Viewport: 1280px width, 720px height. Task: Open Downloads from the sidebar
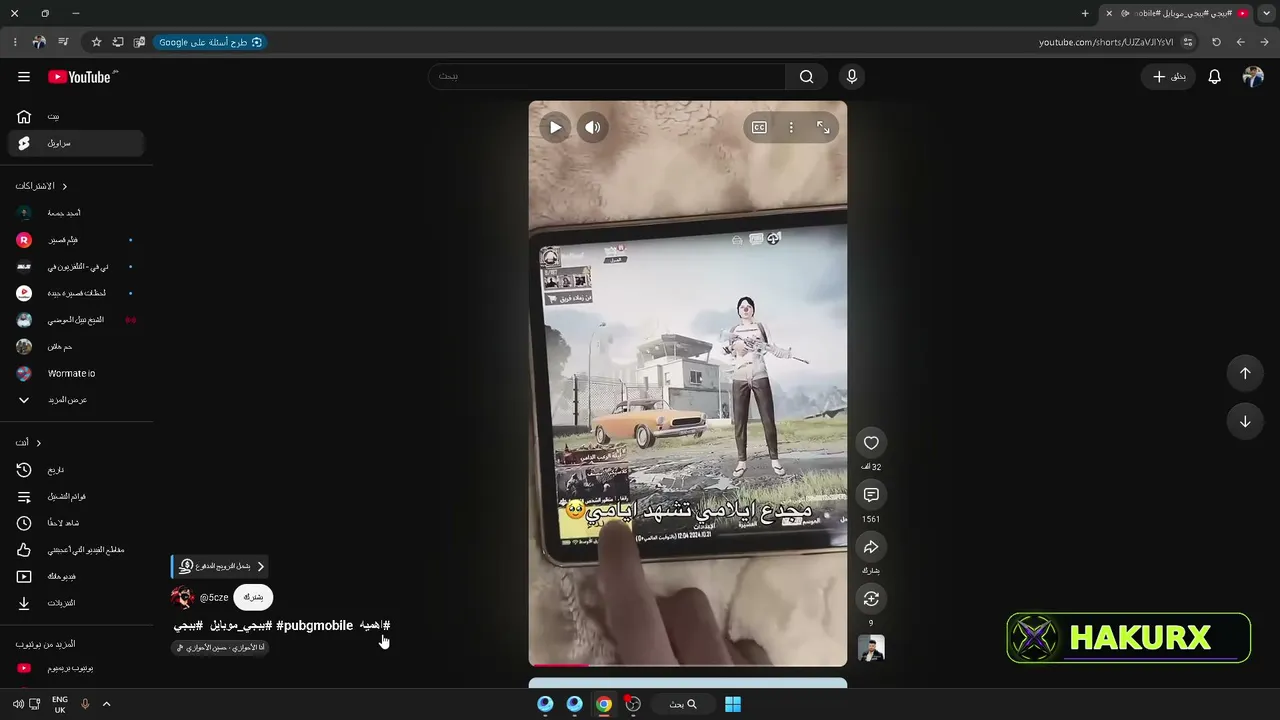76,603
